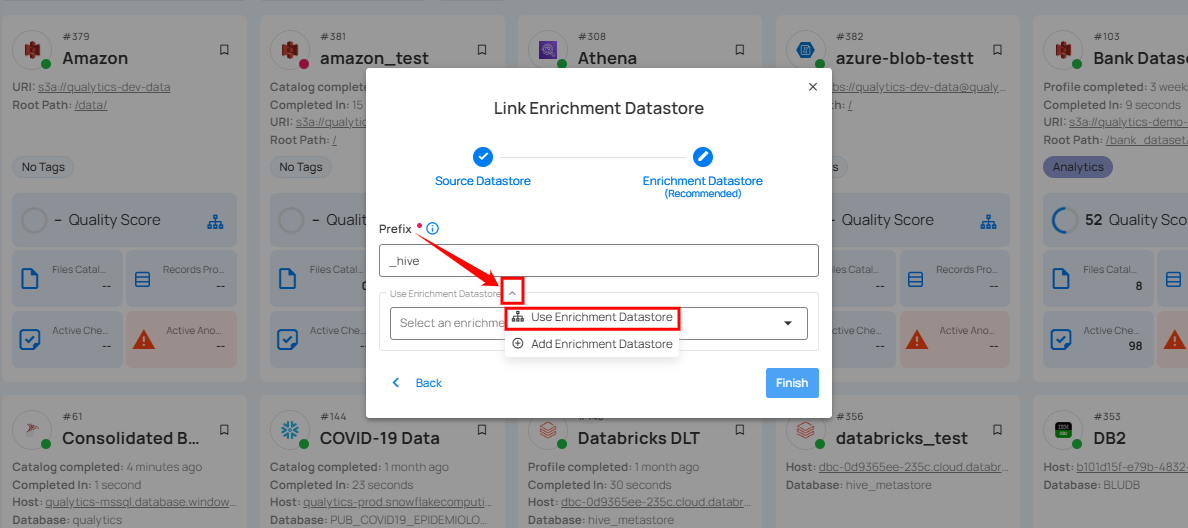
Task: Click the Prefix info icon
Action: (x=432, y=229)
